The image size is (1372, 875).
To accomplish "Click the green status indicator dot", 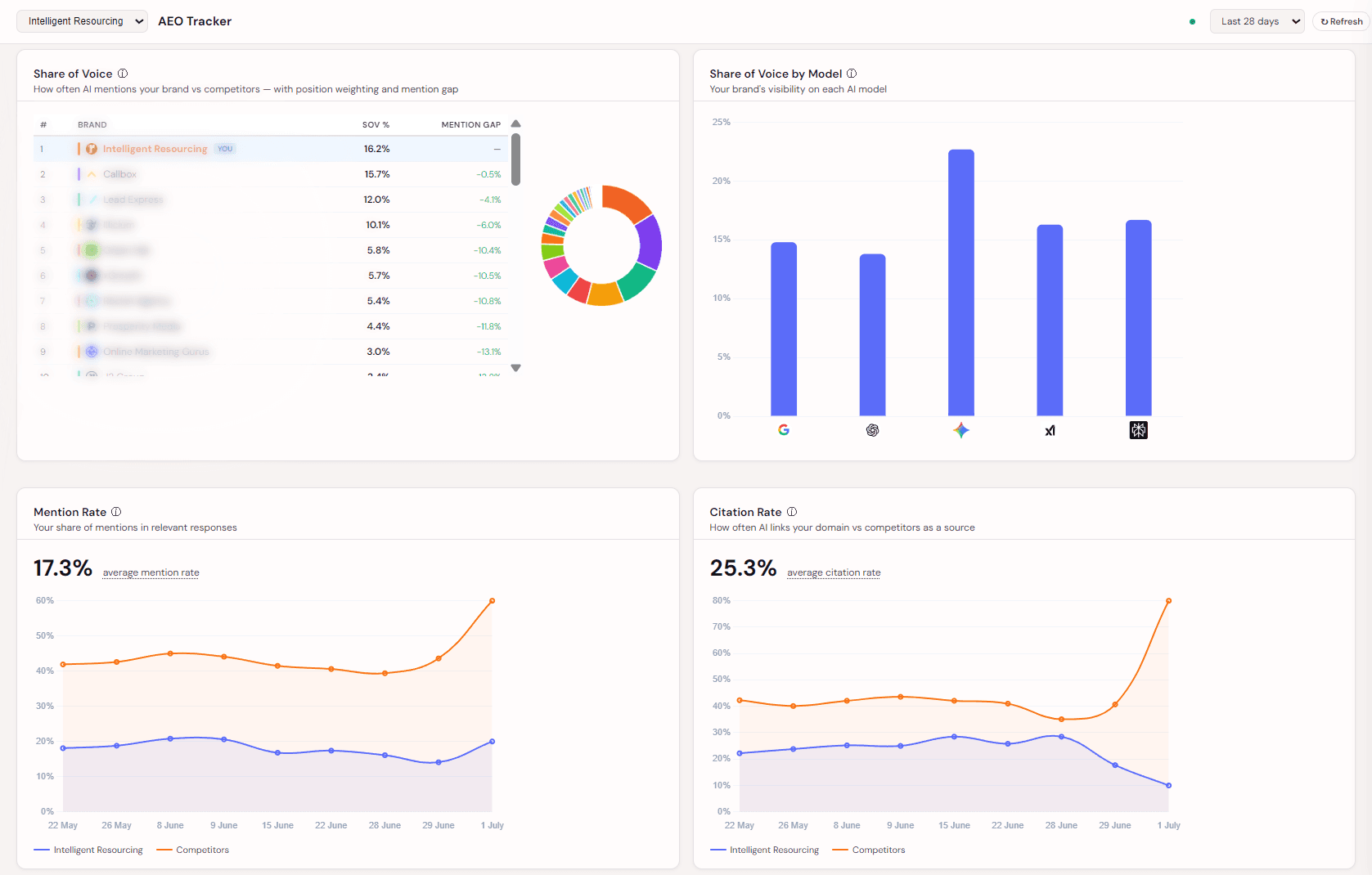I will click(x=1192, y=21).
